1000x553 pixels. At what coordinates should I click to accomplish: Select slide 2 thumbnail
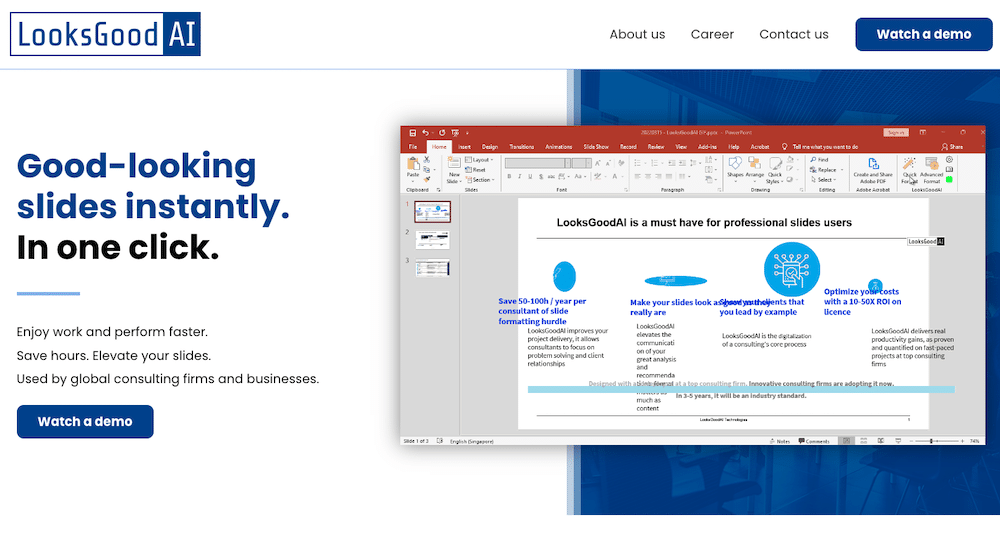pos(432,239)
